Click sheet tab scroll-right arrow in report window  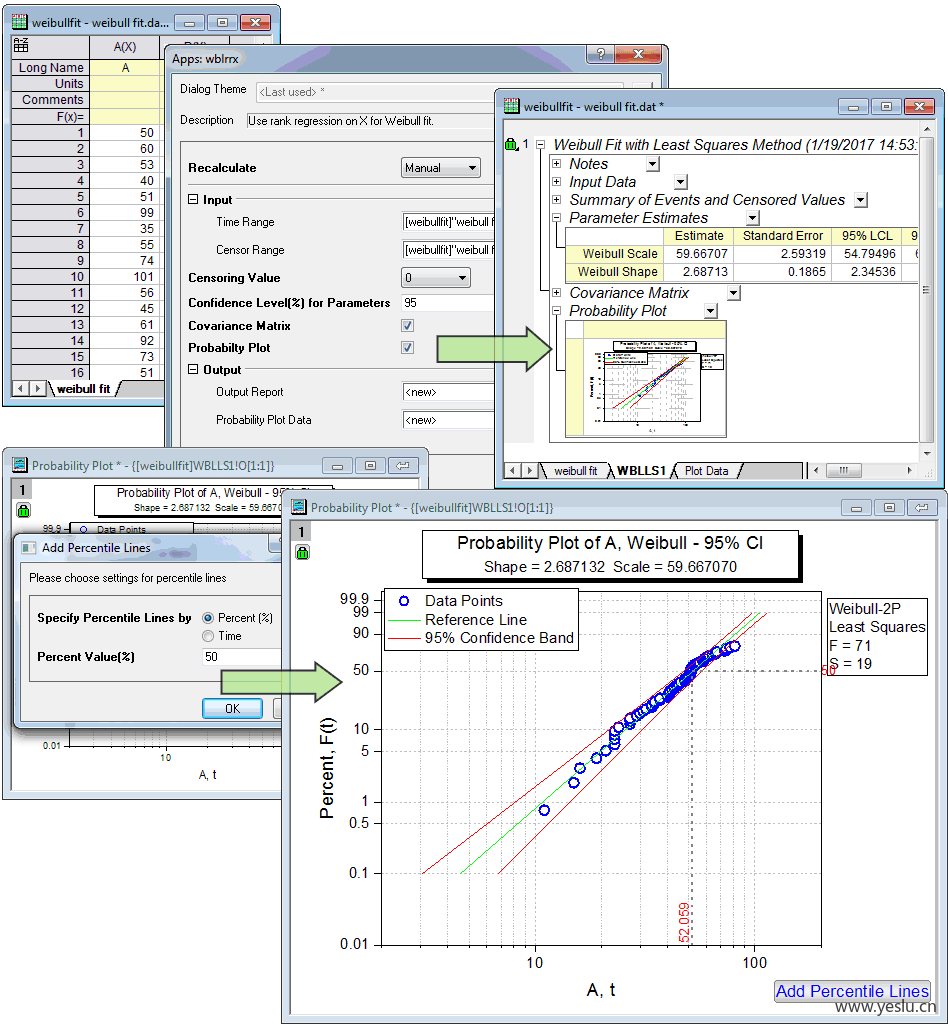pyautogui.click(x=530, y=470)
